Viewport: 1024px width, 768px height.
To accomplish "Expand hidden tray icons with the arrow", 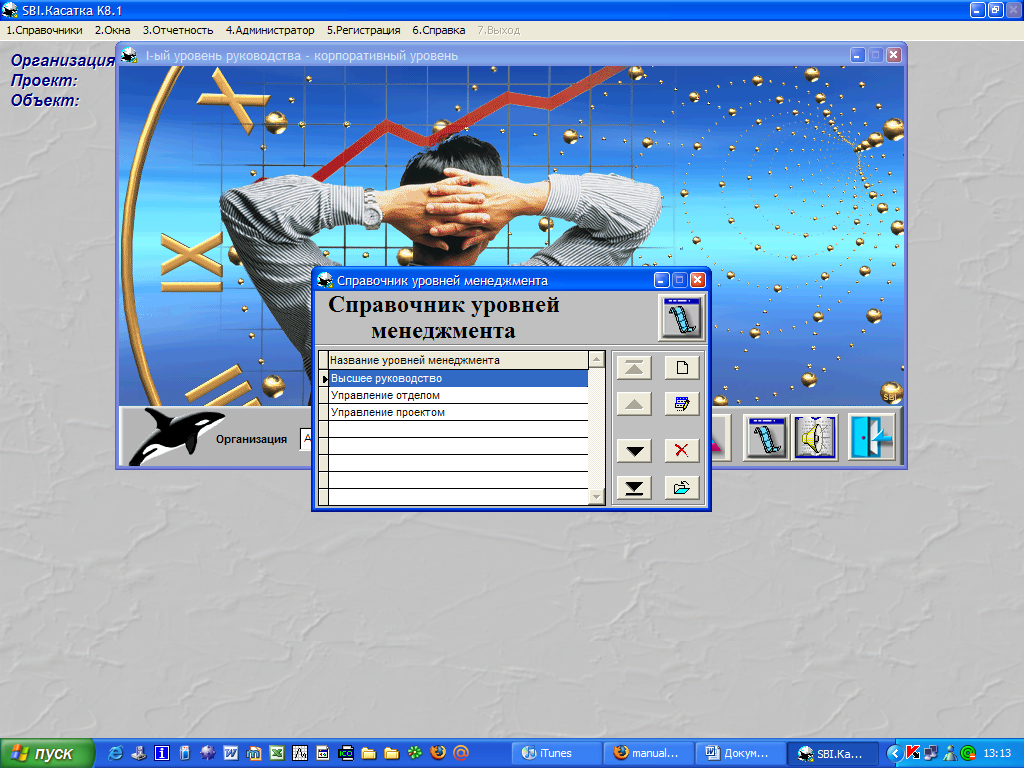I will click(x=894, y=753).
